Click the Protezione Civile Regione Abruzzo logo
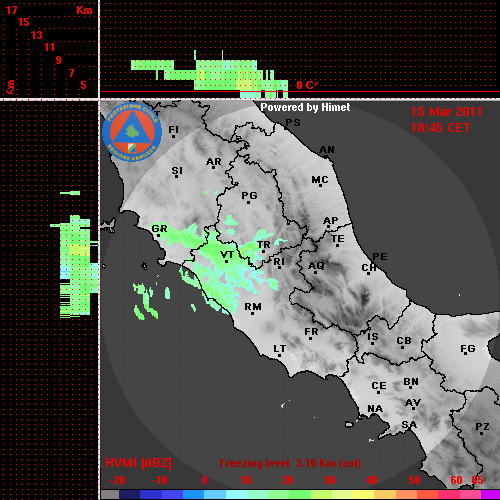 132,132
